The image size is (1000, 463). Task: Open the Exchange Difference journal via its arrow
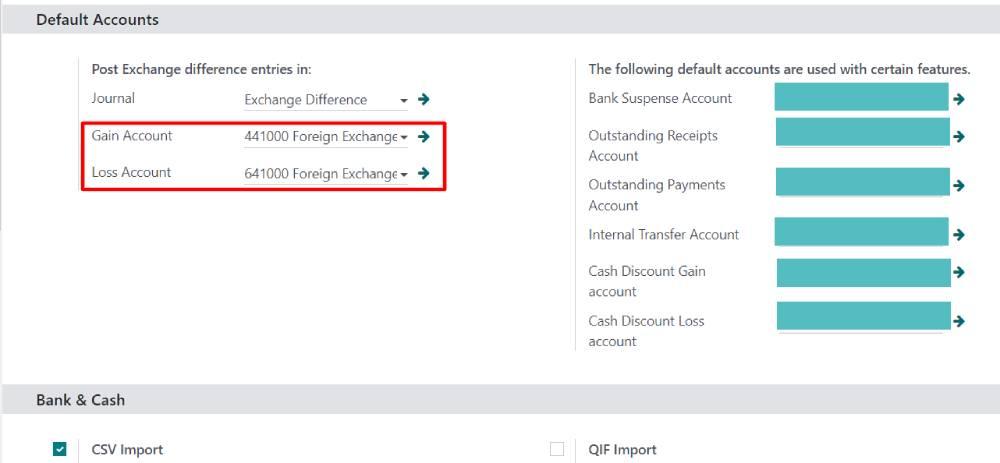(x=423, y=99)
